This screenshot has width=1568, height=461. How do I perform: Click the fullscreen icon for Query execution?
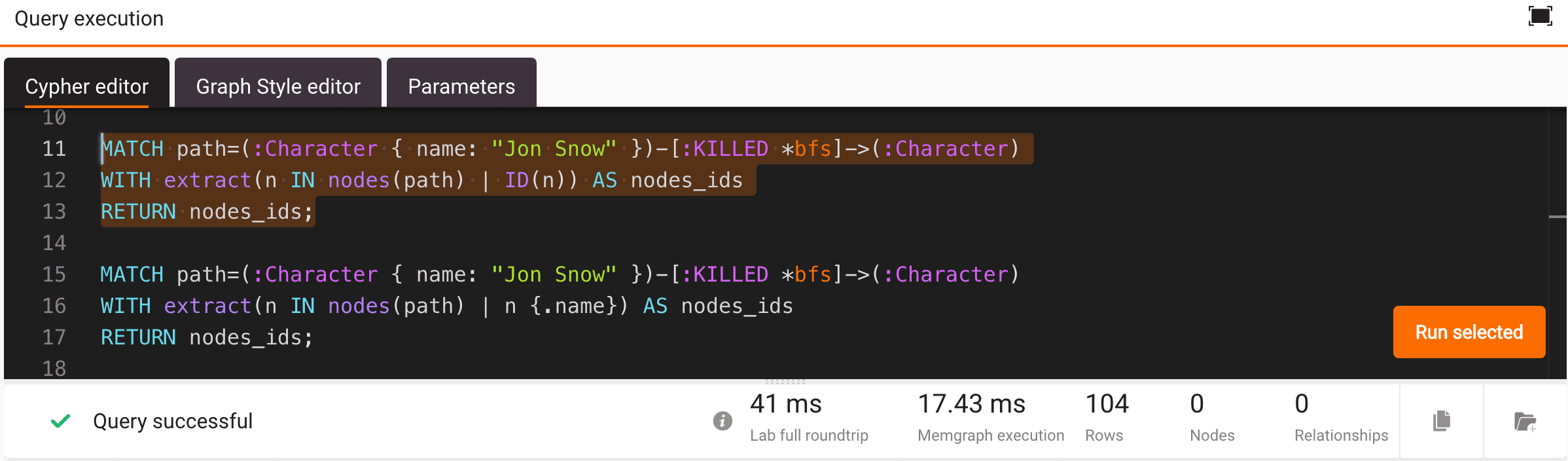click(x=1540, y=16)
